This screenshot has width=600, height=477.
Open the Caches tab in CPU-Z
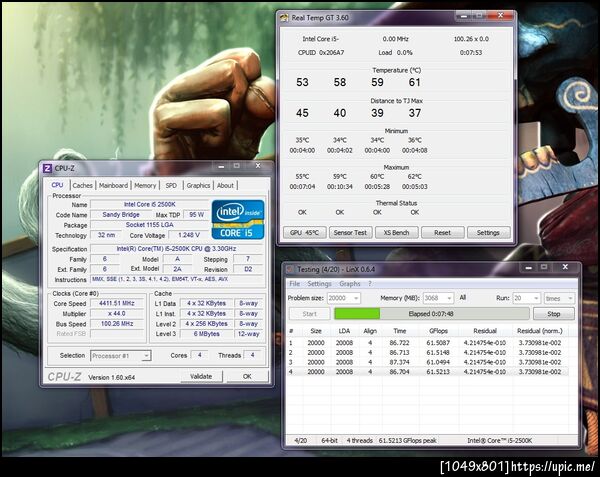tap(83, 186)
